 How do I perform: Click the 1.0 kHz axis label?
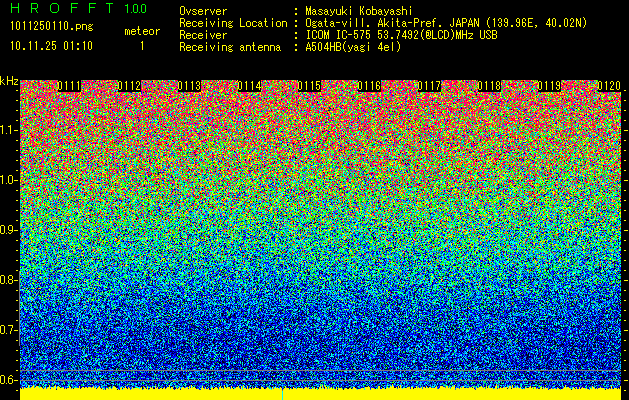9,180
